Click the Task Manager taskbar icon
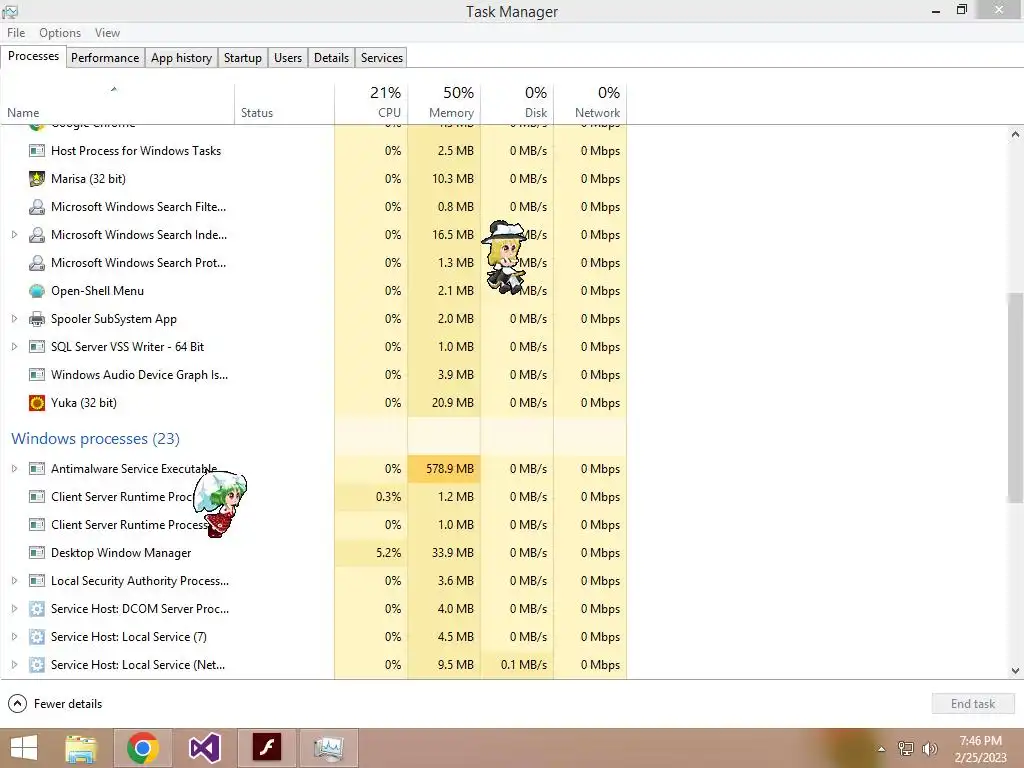 328,748
